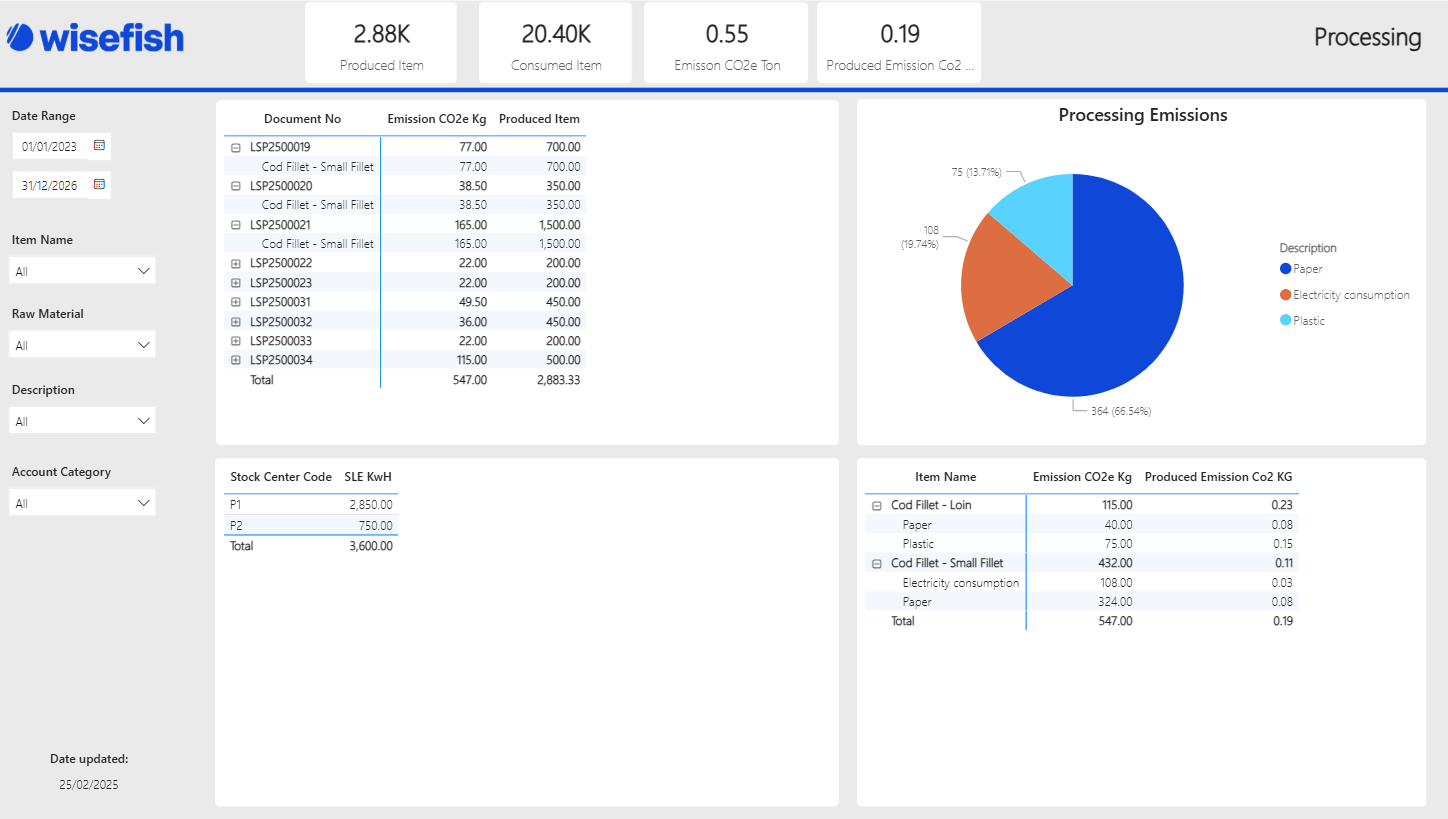Screen dimensions: 1448x819
Task: Collapse document LSP2500021 row
Action: pos(236,225)
